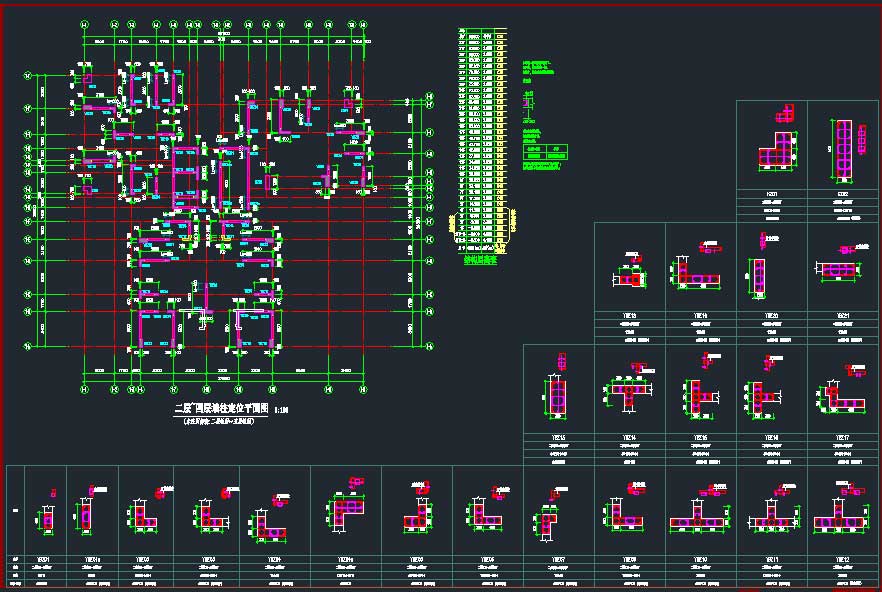Select the yellow structural floor height table
Image resolution: width=882 pixels, height=592 pixels.
482,135
